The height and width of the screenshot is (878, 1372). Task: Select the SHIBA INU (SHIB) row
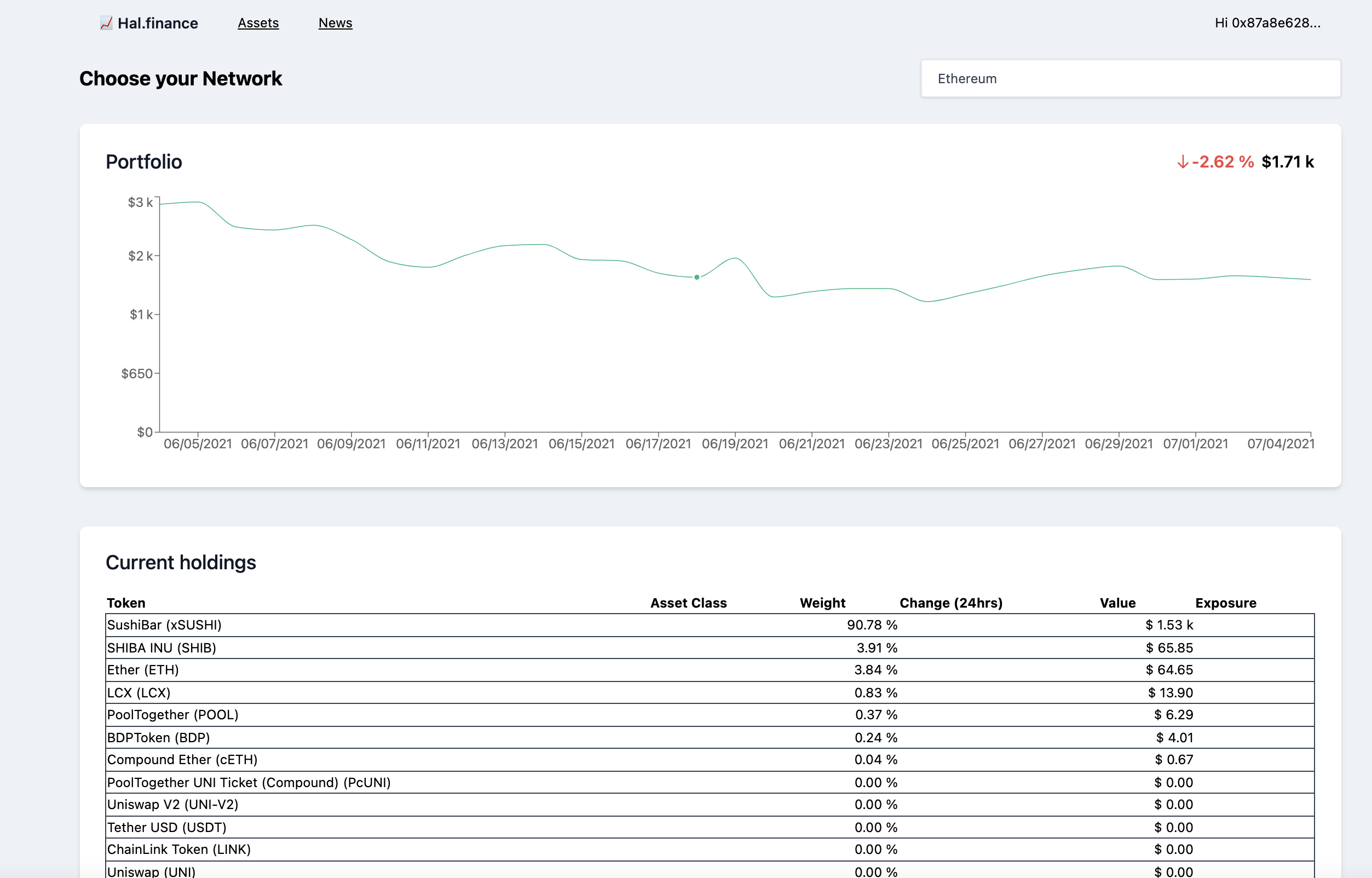click(710, 648)
